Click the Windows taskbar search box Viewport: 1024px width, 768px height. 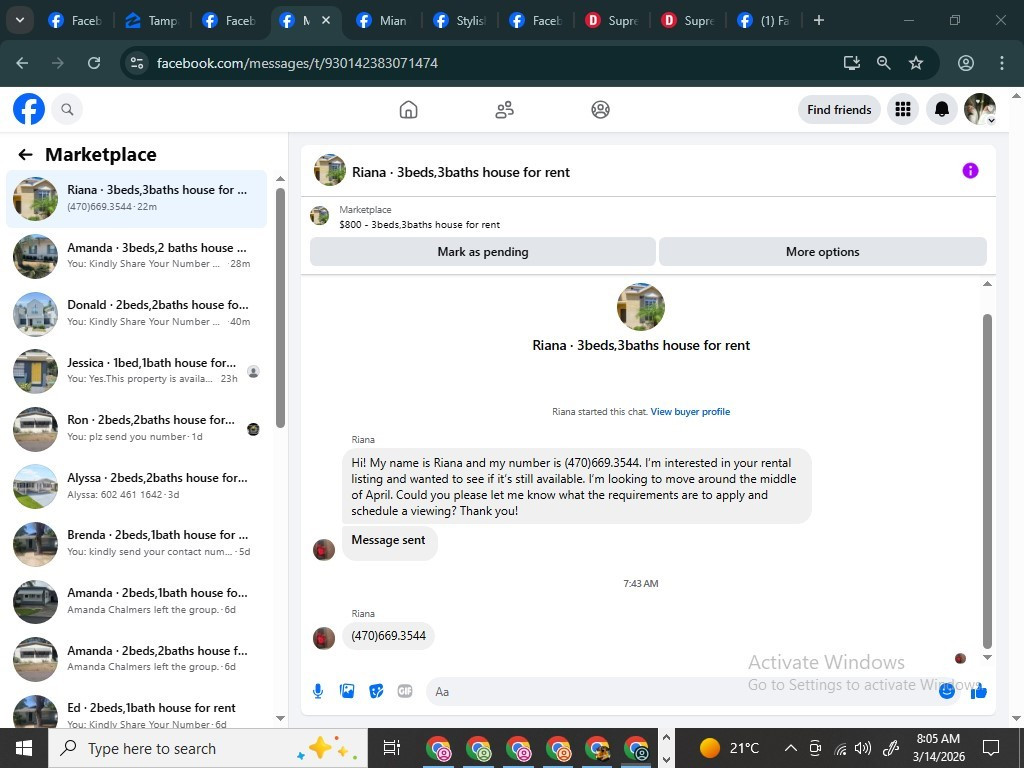[x=208, y=748]
